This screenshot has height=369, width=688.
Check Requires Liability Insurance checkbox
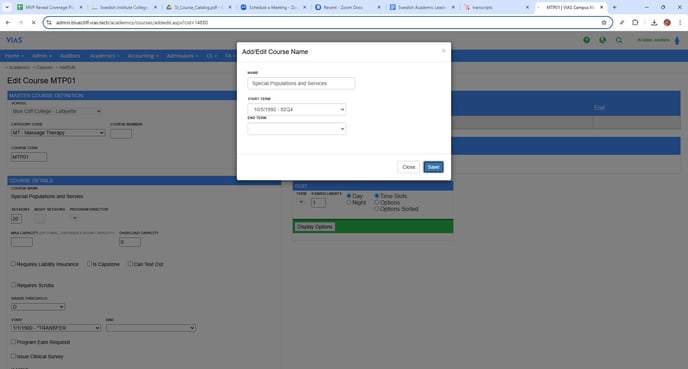[13, 264]
